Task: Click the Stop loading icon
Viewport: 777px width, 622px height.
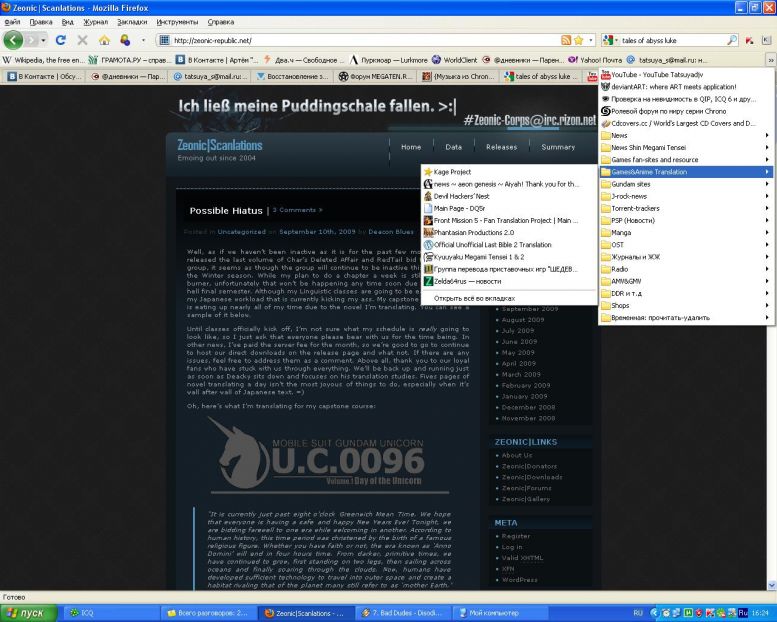Action: coord(82,40)
